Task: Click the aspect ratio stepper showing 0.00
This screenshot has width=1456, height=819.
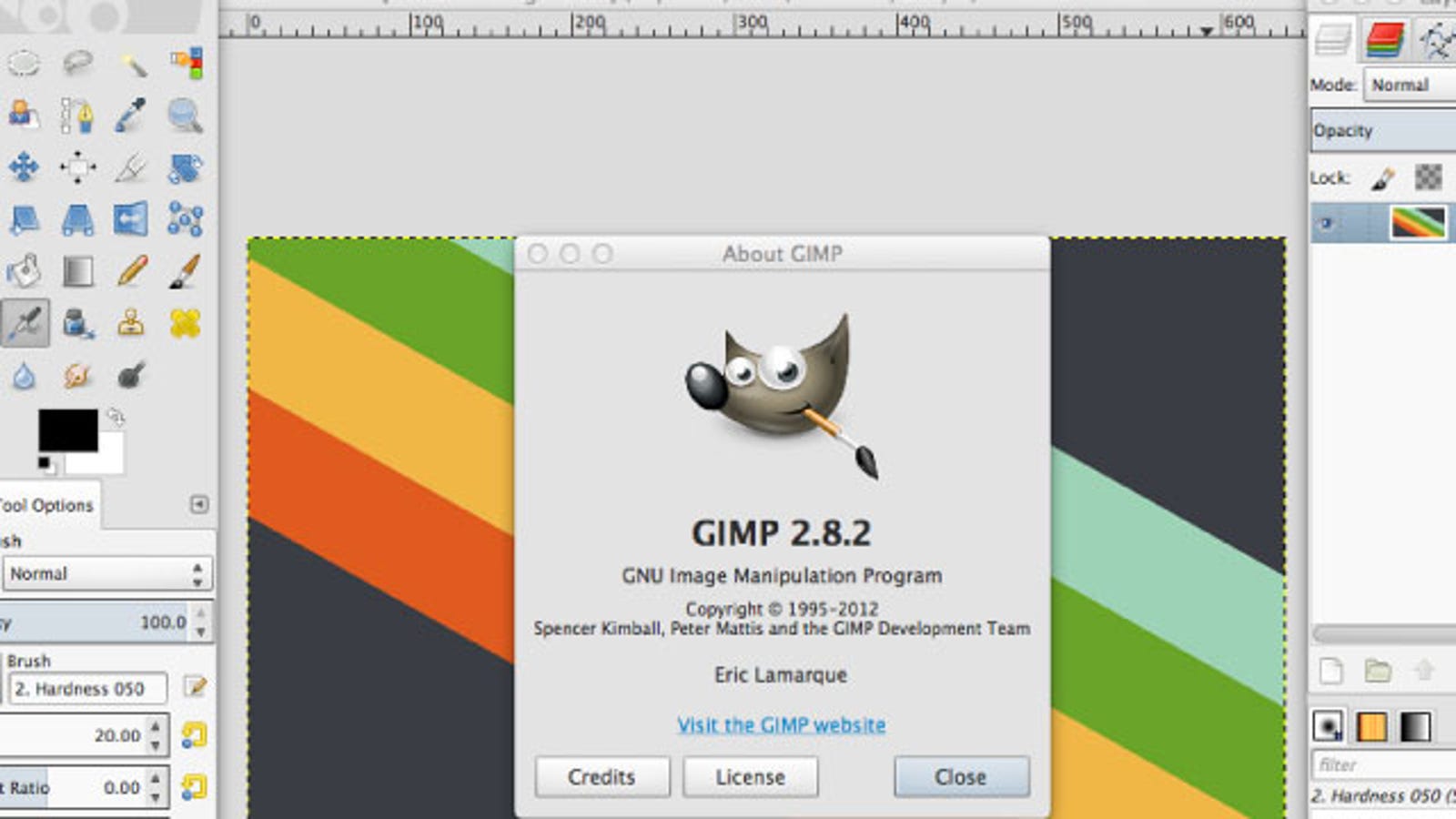Action: pyautogui.click(x=84, y=787)
